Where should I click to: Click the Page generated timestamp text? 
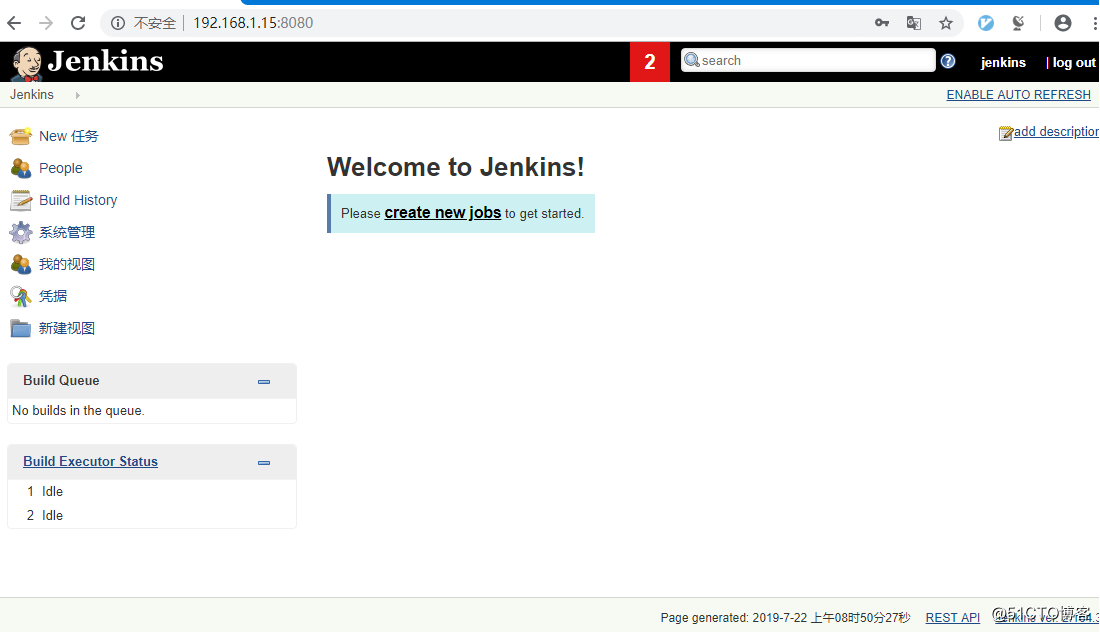(785, 618)
